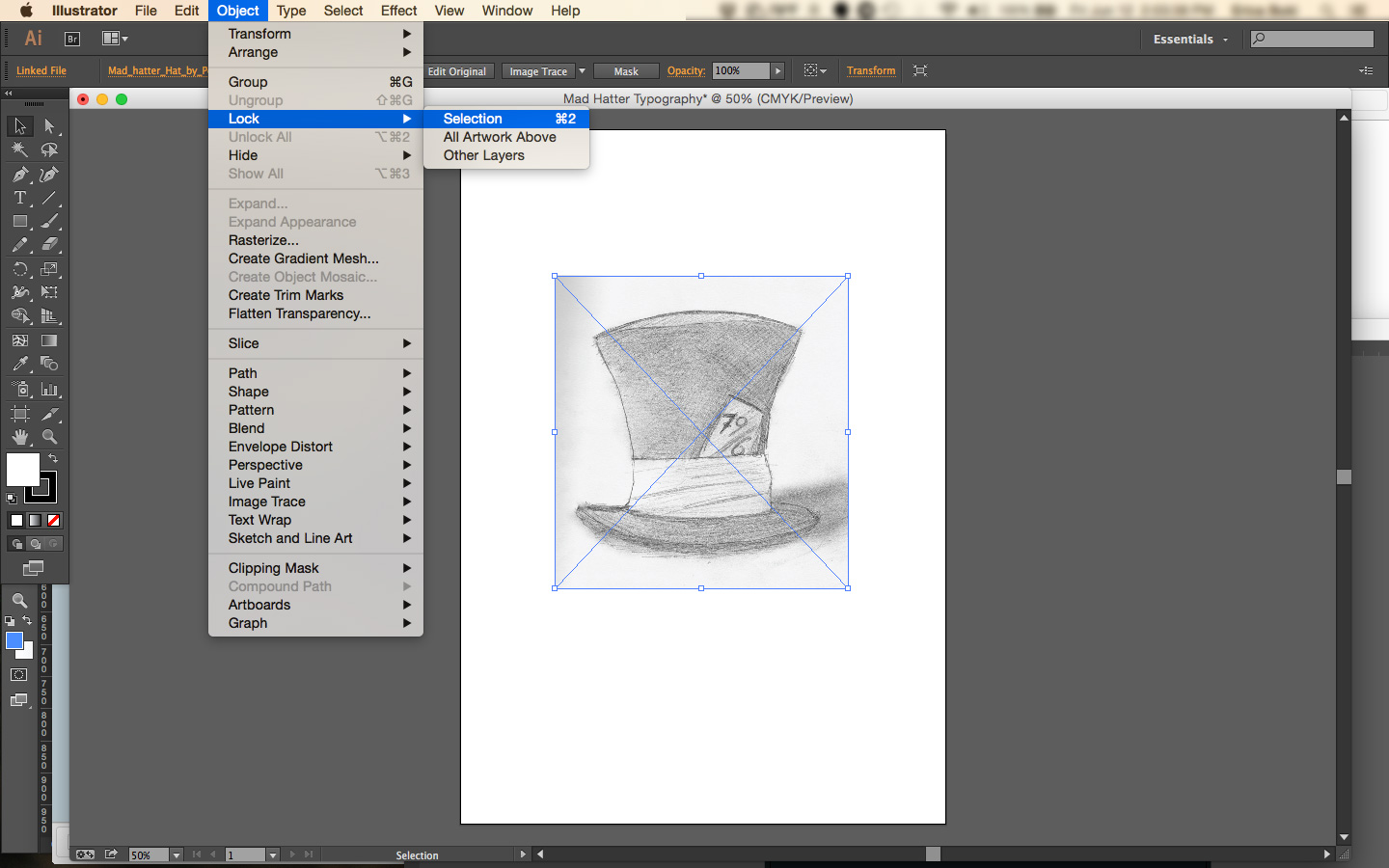Expand the Arrange submenu
Viewport: 1389px width, 868px height.
315,52
